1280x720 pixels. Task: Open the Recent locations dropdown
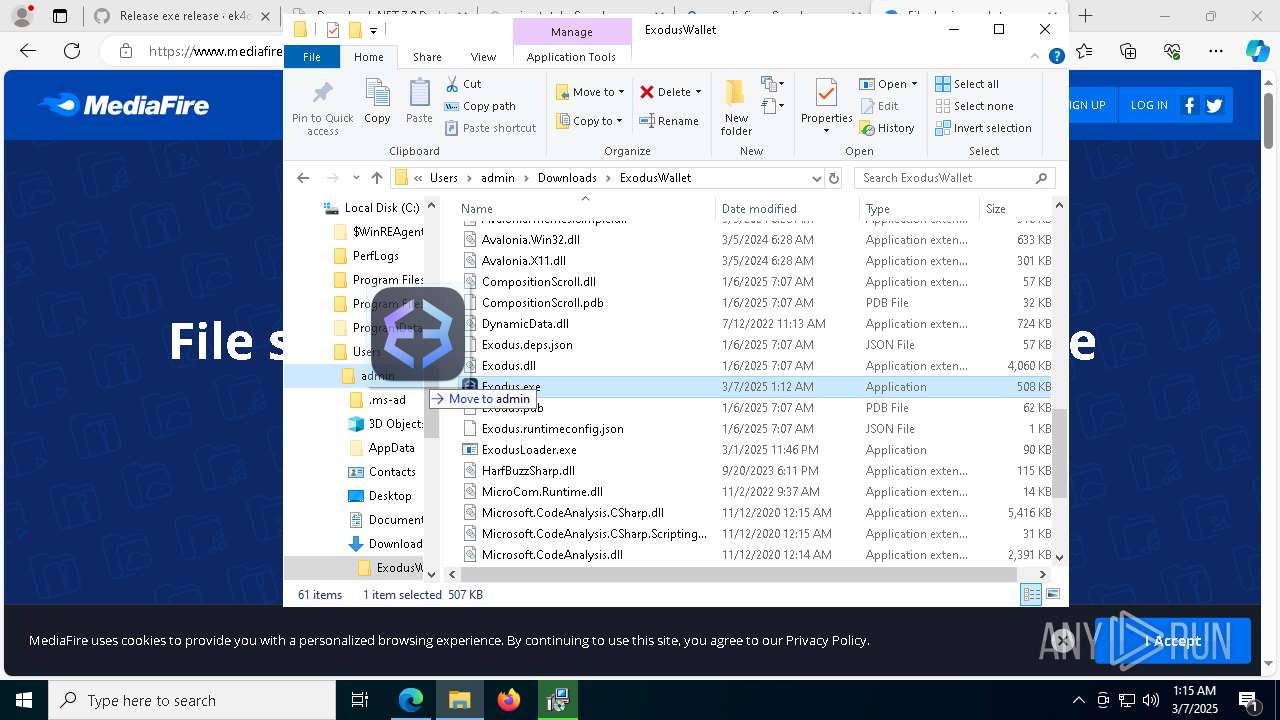tap(357, 178)
